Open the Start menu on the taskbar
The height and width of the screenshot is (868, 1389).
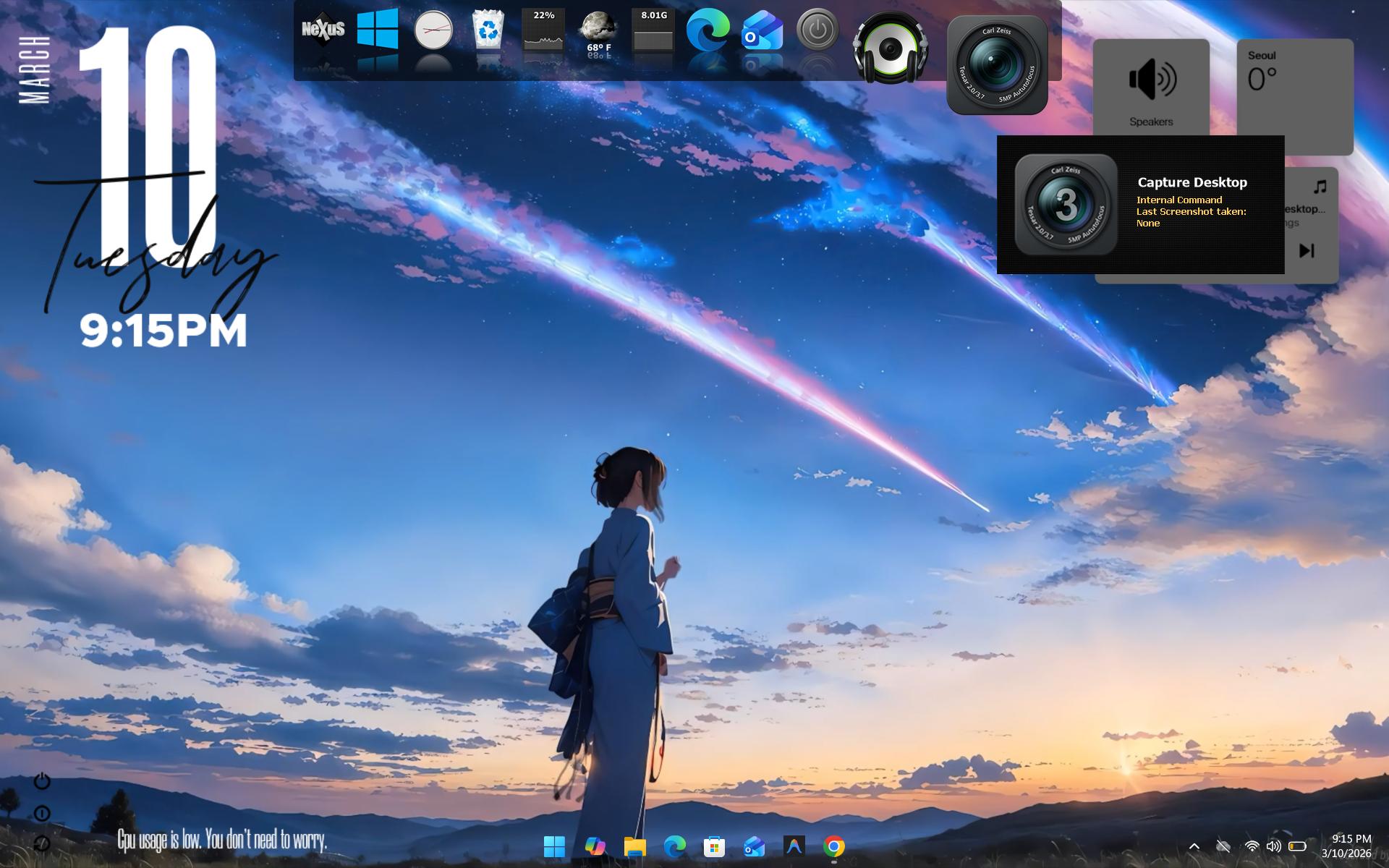[x=554, y=846]
